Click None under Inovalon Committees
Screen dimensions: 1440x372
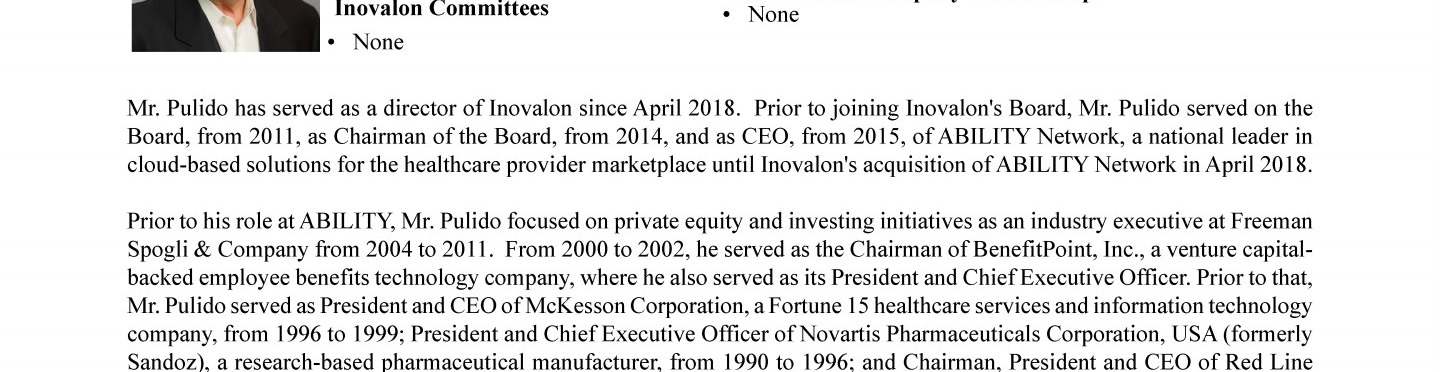[x=378, y=42]
